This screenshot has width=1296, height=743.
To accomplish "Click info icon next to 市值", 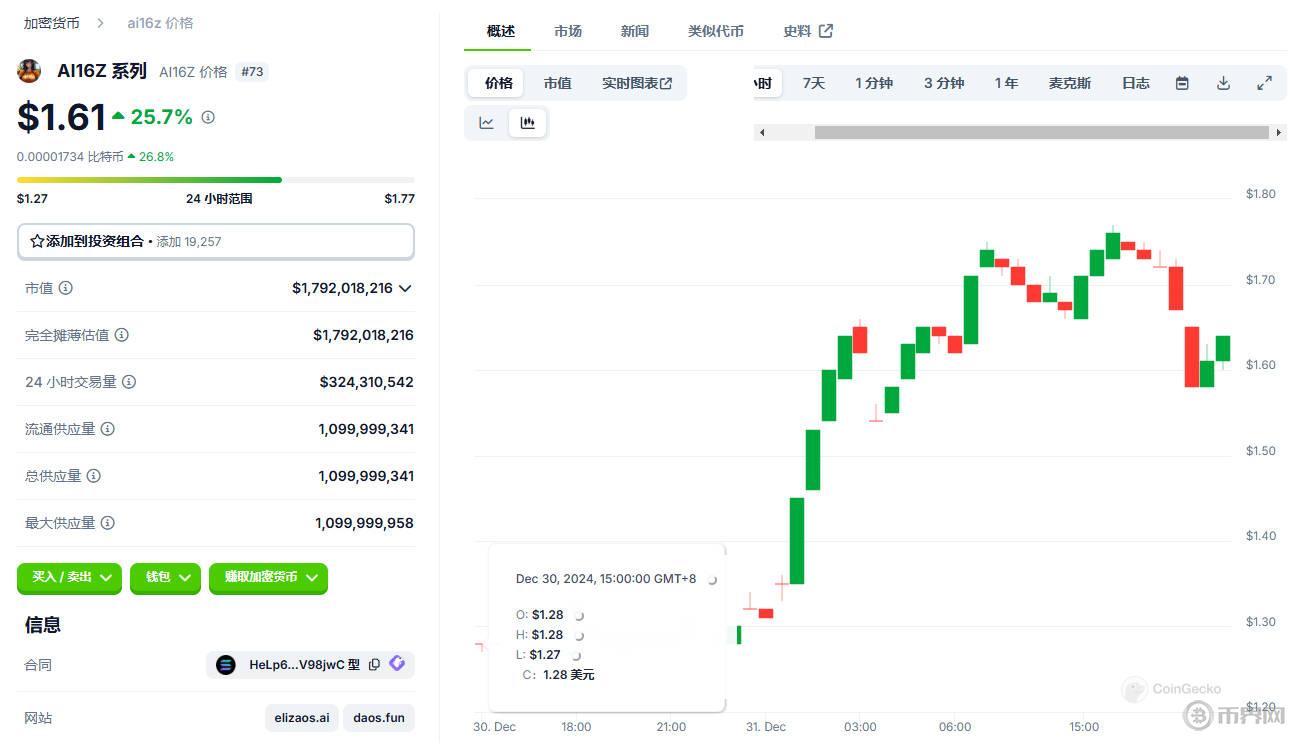I will click(66, 288).
